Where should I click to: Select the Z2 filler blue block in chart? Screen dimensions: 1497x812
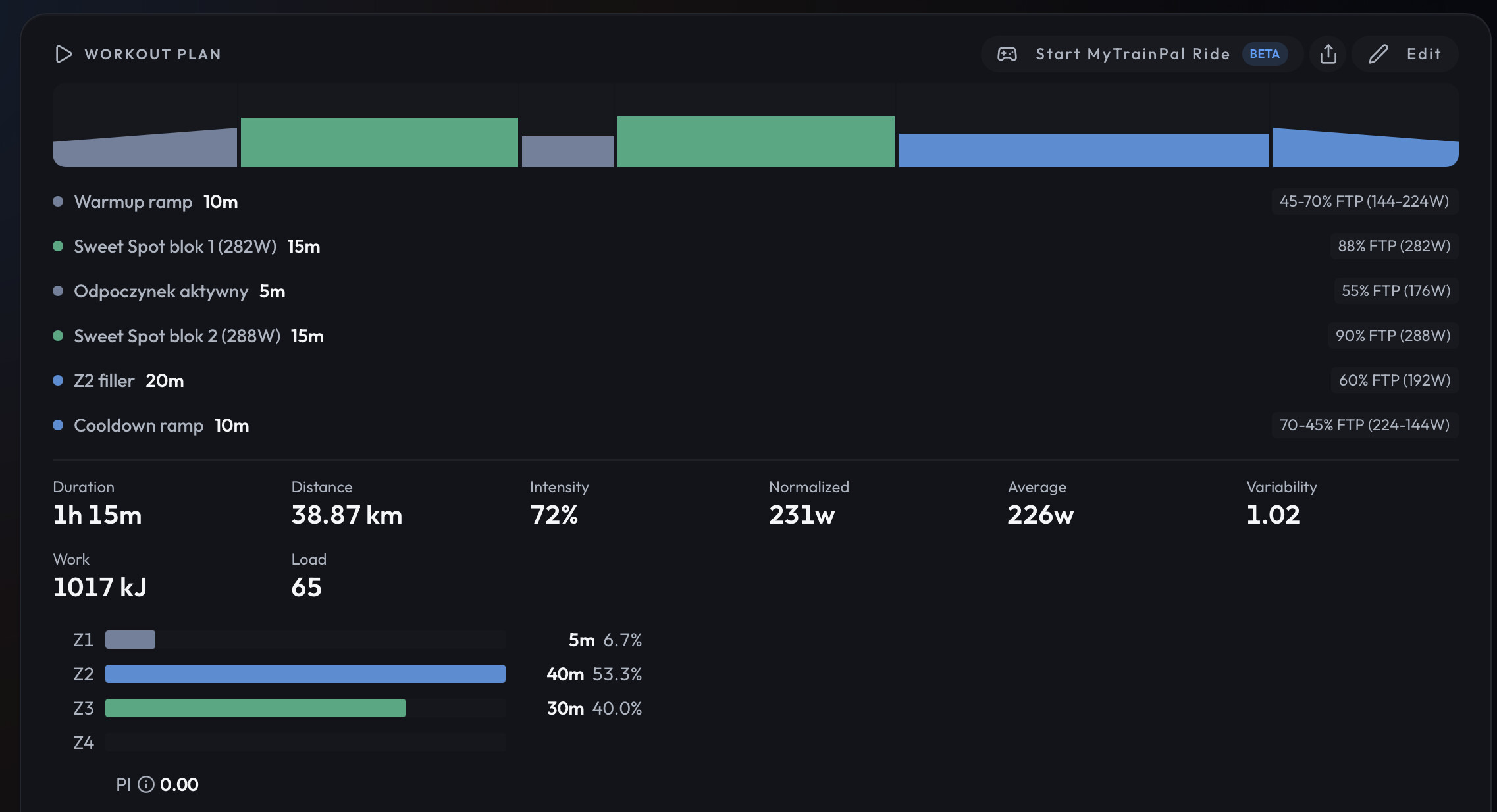click(1084, 150)
